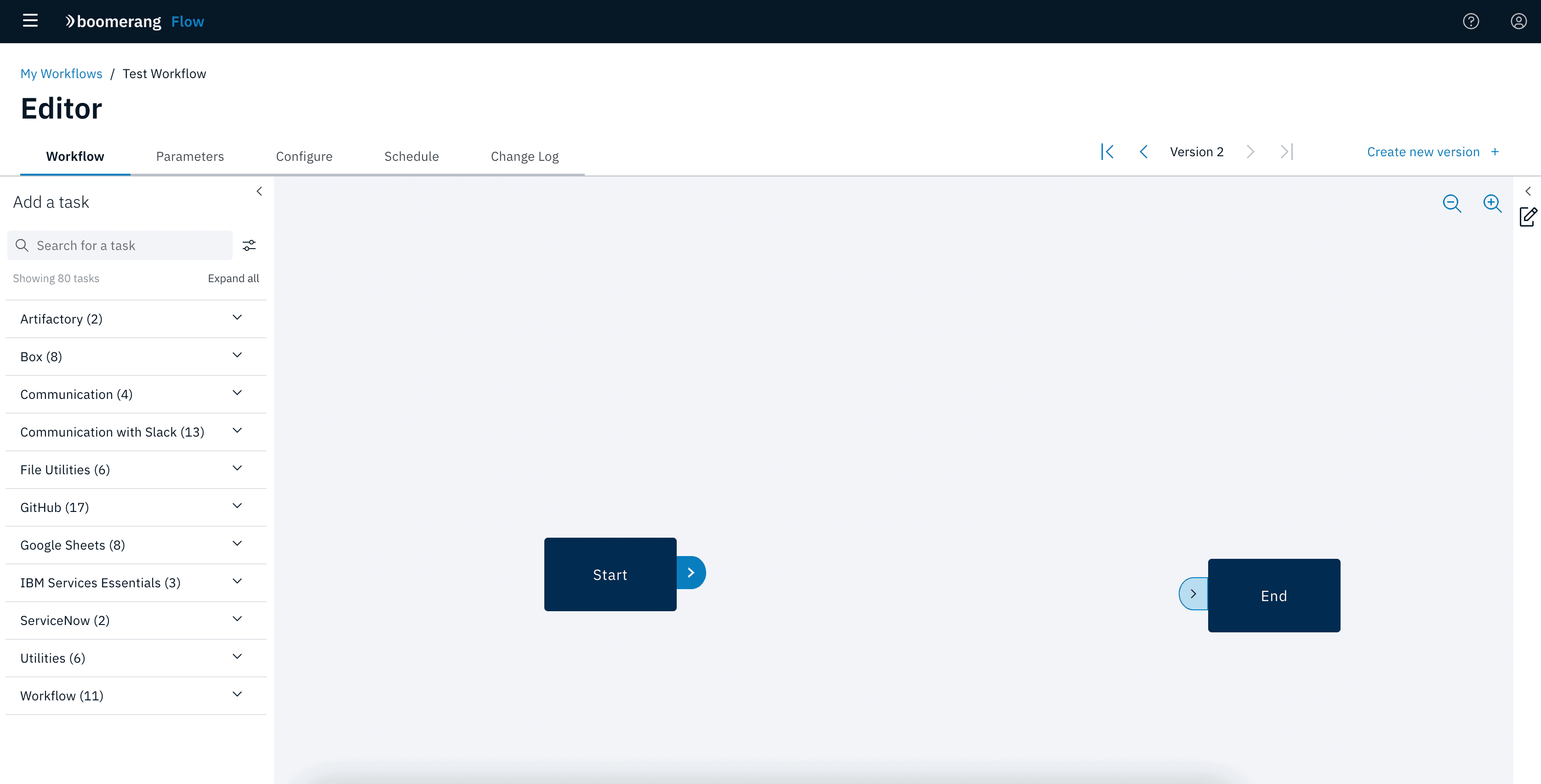The height and width of the screenshot is (784, 1541).
Task: Click the Test Workflow breadcrumb text
Action: click(x=165, y=74)
